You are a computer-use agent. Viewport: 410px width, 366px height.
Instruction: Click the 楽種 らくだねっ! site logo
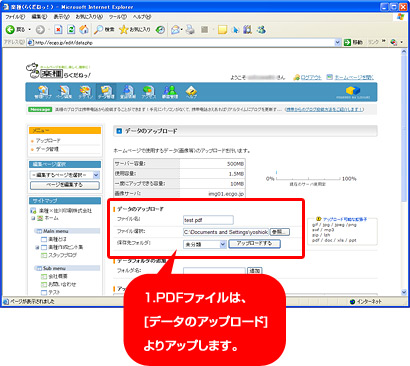click(x=59, y=71)
